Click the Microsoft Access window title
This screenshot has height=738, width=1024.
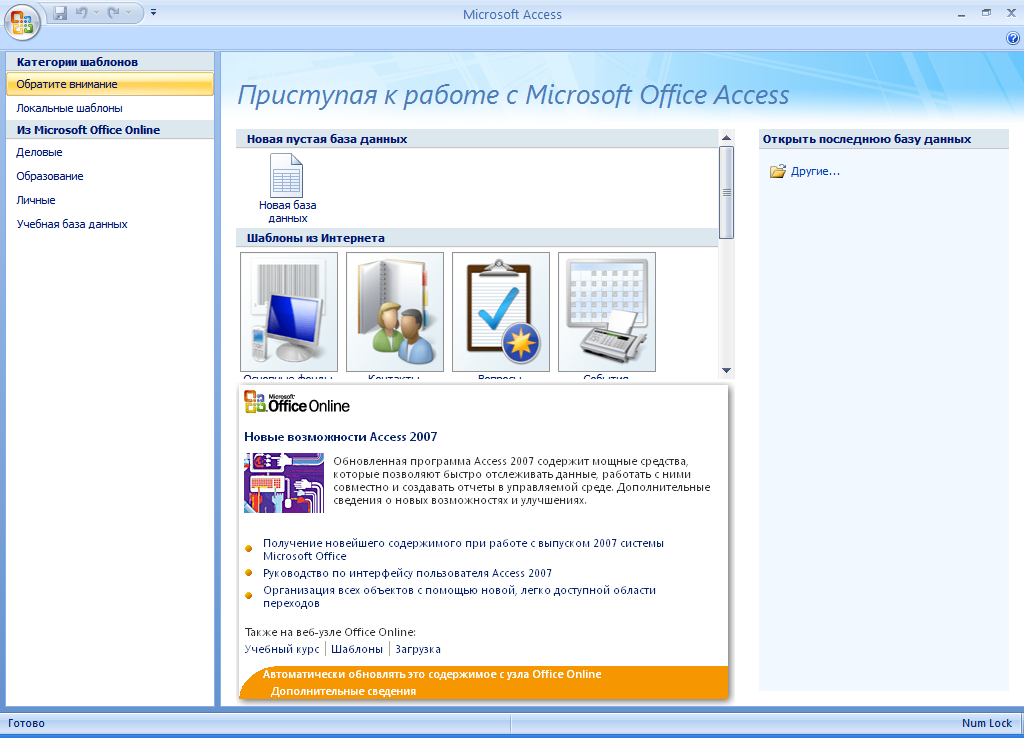click(x=512, y=14)
